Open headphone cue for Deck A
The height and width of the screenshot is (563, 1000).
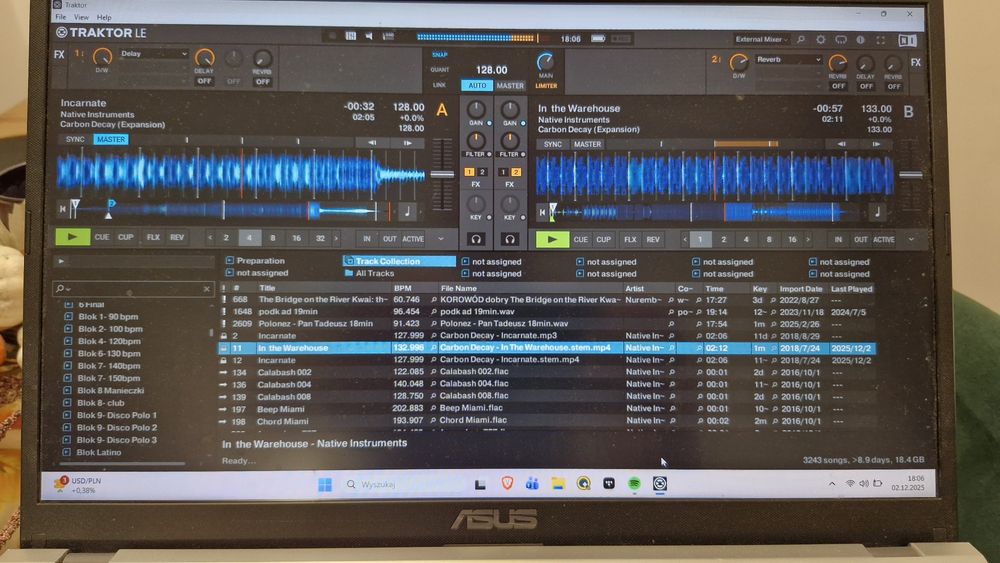476,239
